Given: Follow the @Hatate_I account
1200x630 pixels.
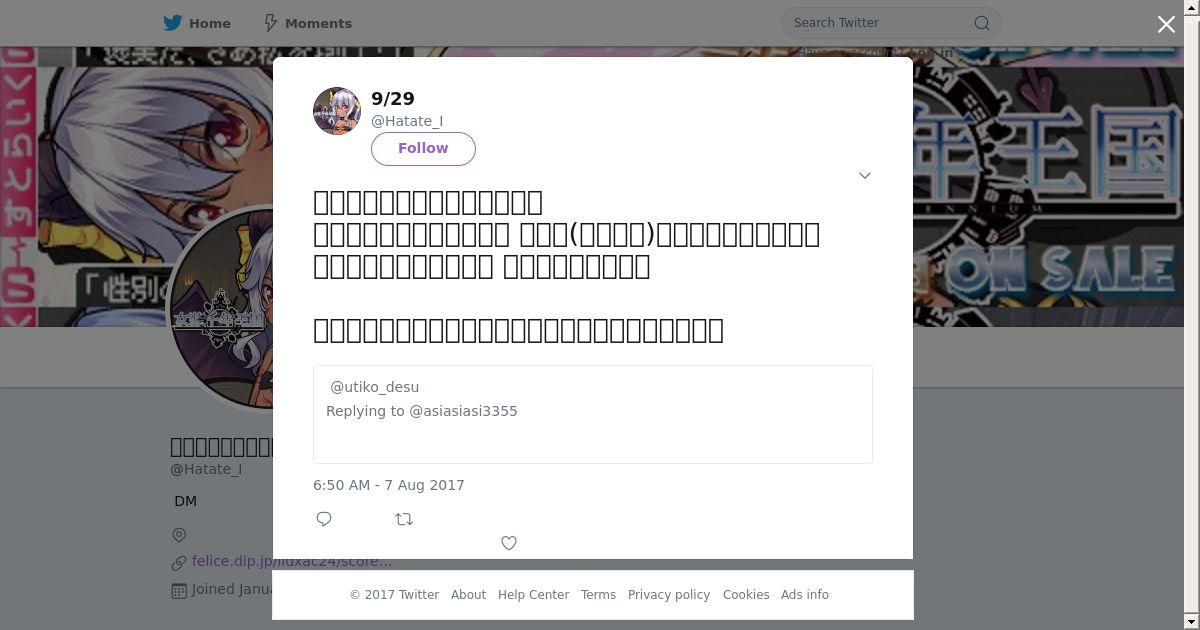Looking at the screenshot, I should tap(423, 148).
